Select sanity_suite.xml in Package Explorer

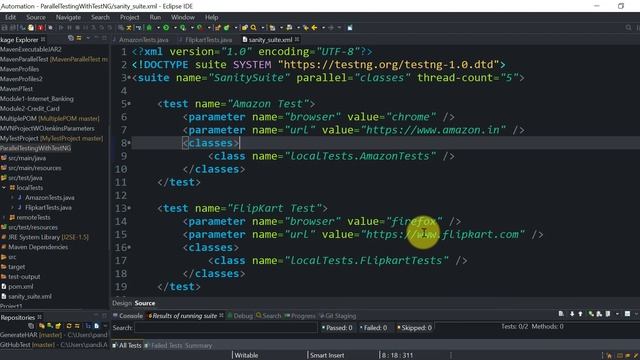(30, 296)
